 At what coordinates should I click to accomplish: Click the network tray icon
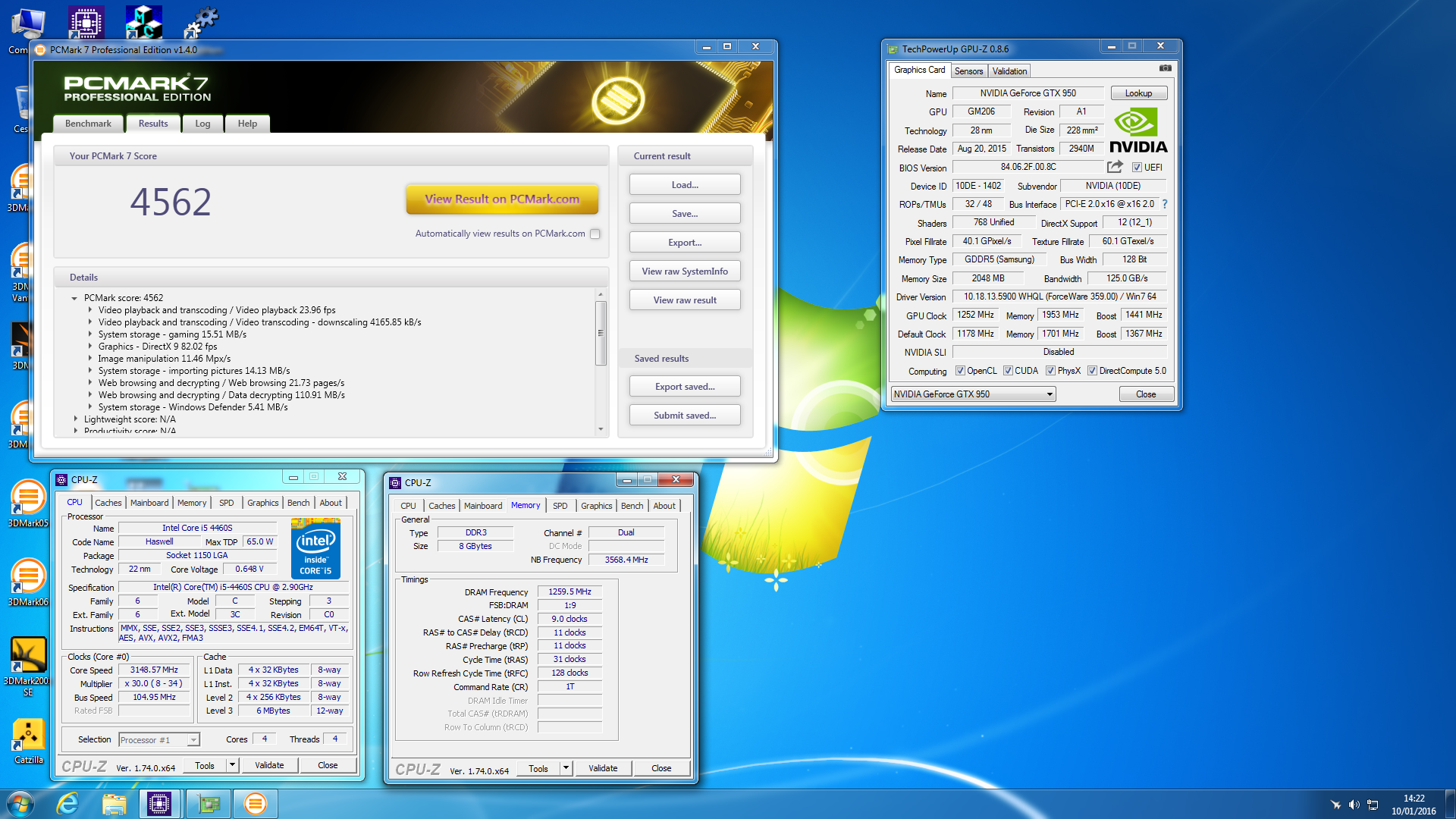tap(1373, 805)
